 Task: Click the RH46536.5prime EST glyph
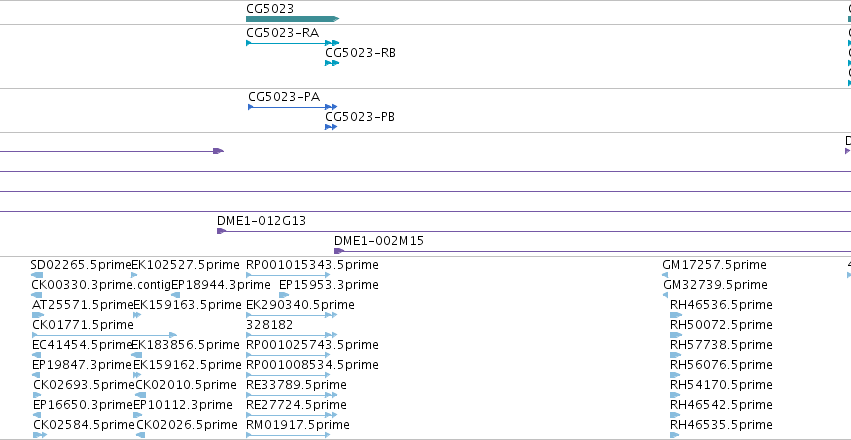tap(676, 315)
